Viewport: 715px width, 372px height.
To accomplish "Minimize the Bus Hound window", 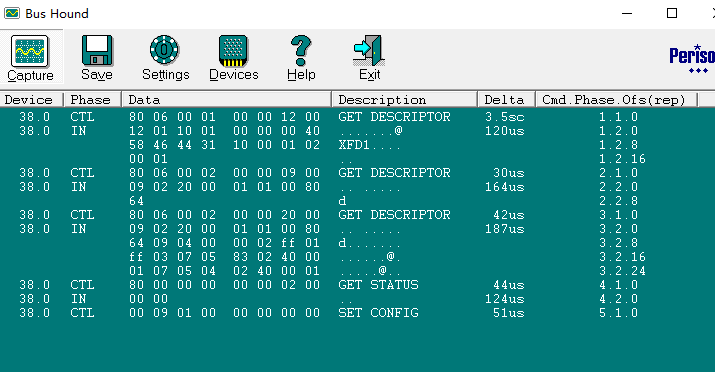I will coord(627,13).
